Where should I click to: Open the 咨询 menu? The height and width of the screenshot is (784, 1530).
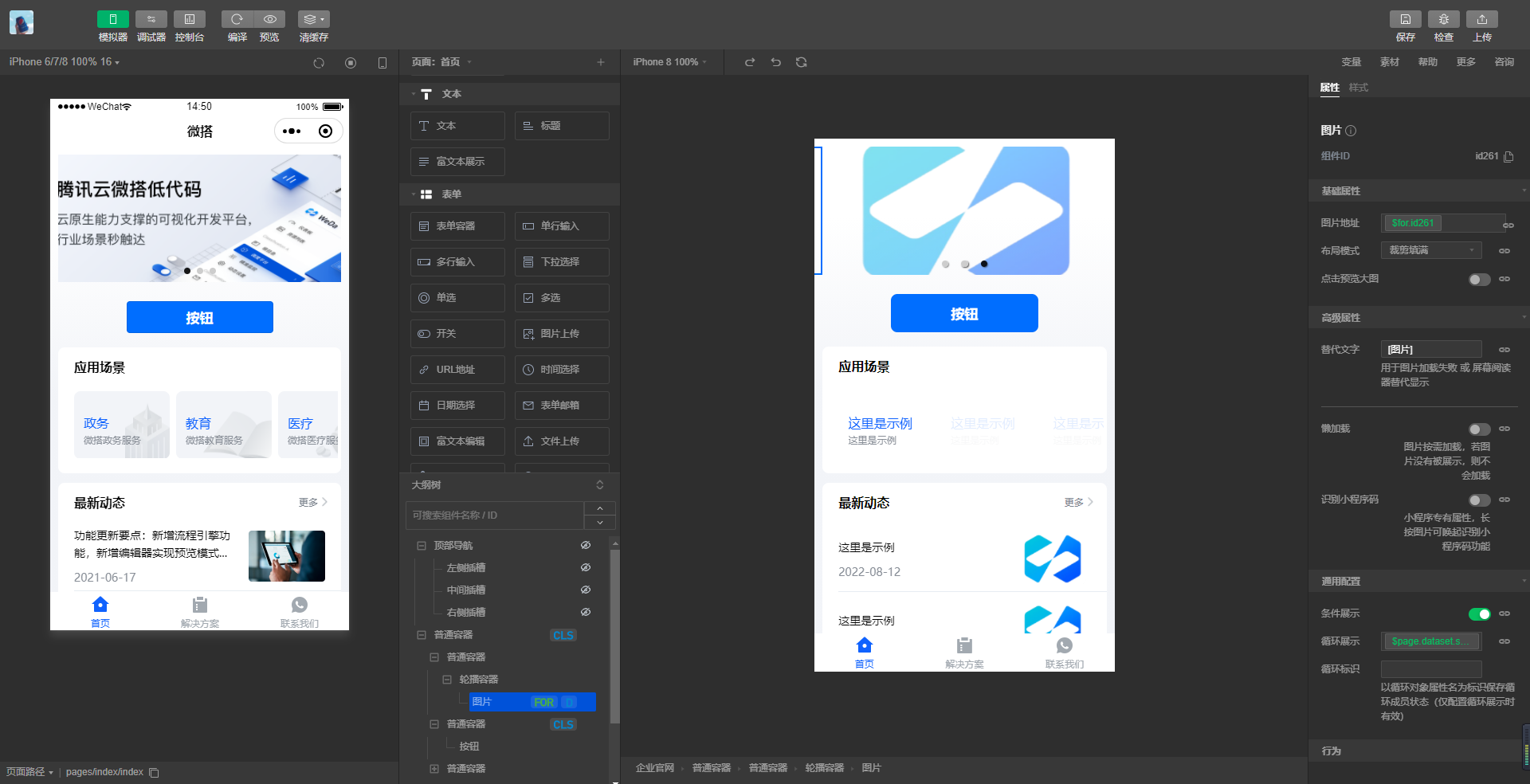[x=1504, y=62]
